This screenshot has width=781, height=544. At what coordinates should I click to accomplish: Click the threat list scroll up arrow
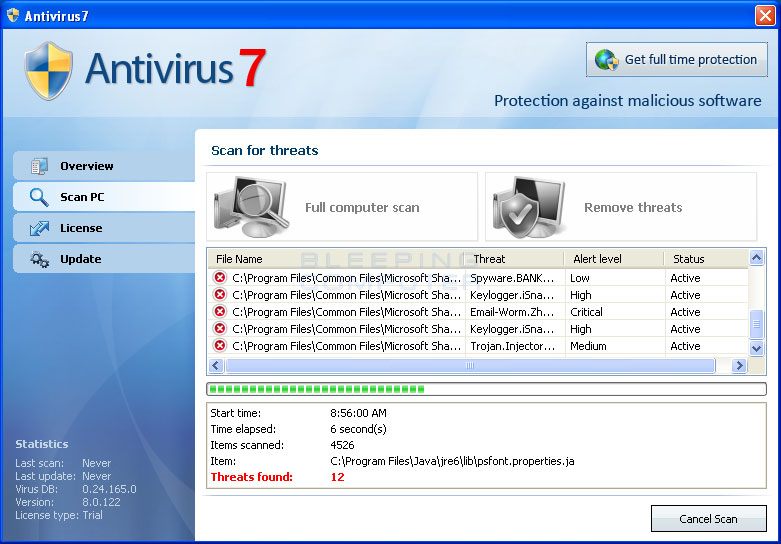(756, 258)
